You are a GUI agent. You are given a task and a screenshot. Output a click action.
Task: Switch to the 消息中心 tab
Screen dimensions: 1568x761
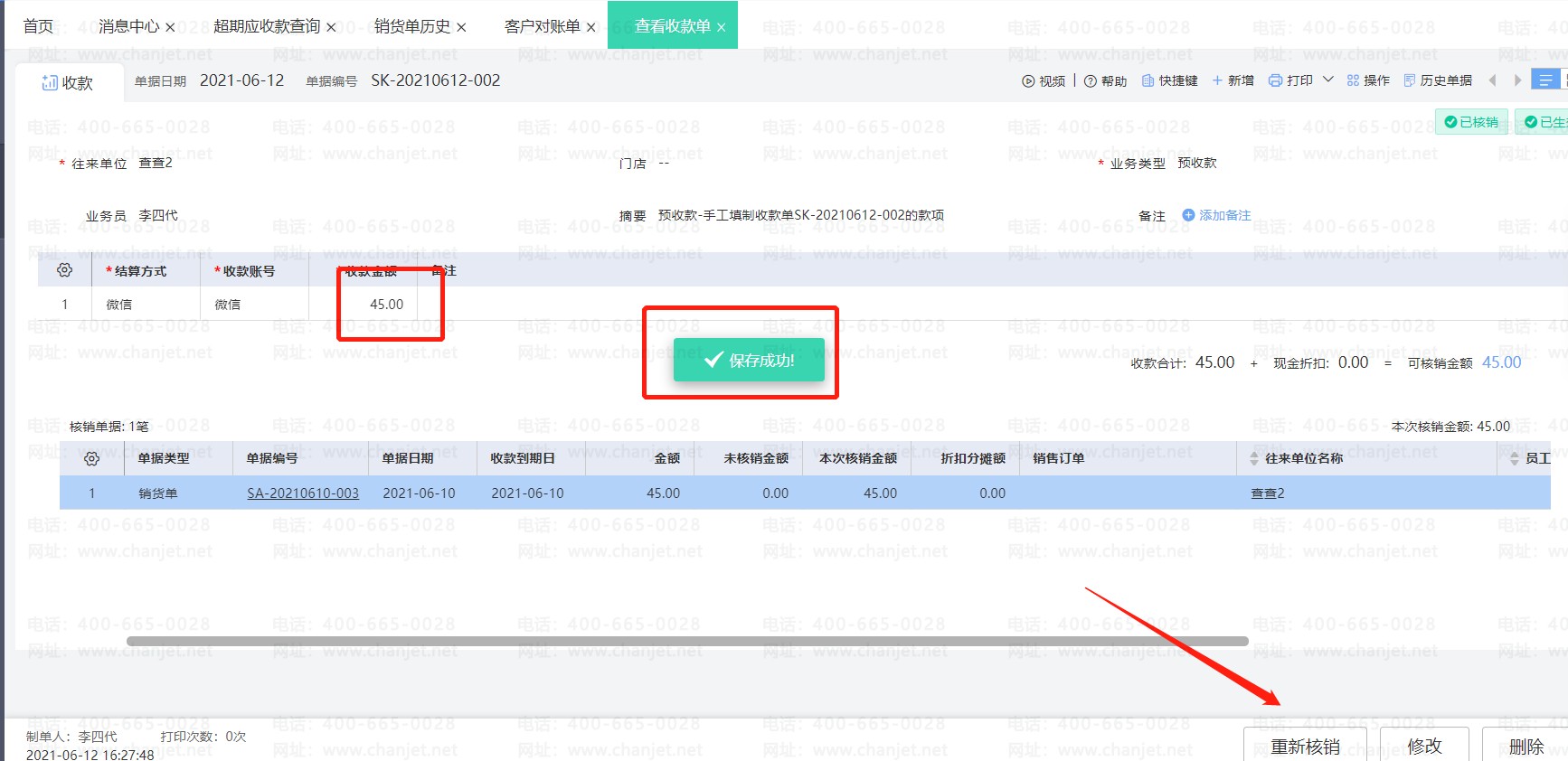[x=128, y=26]
